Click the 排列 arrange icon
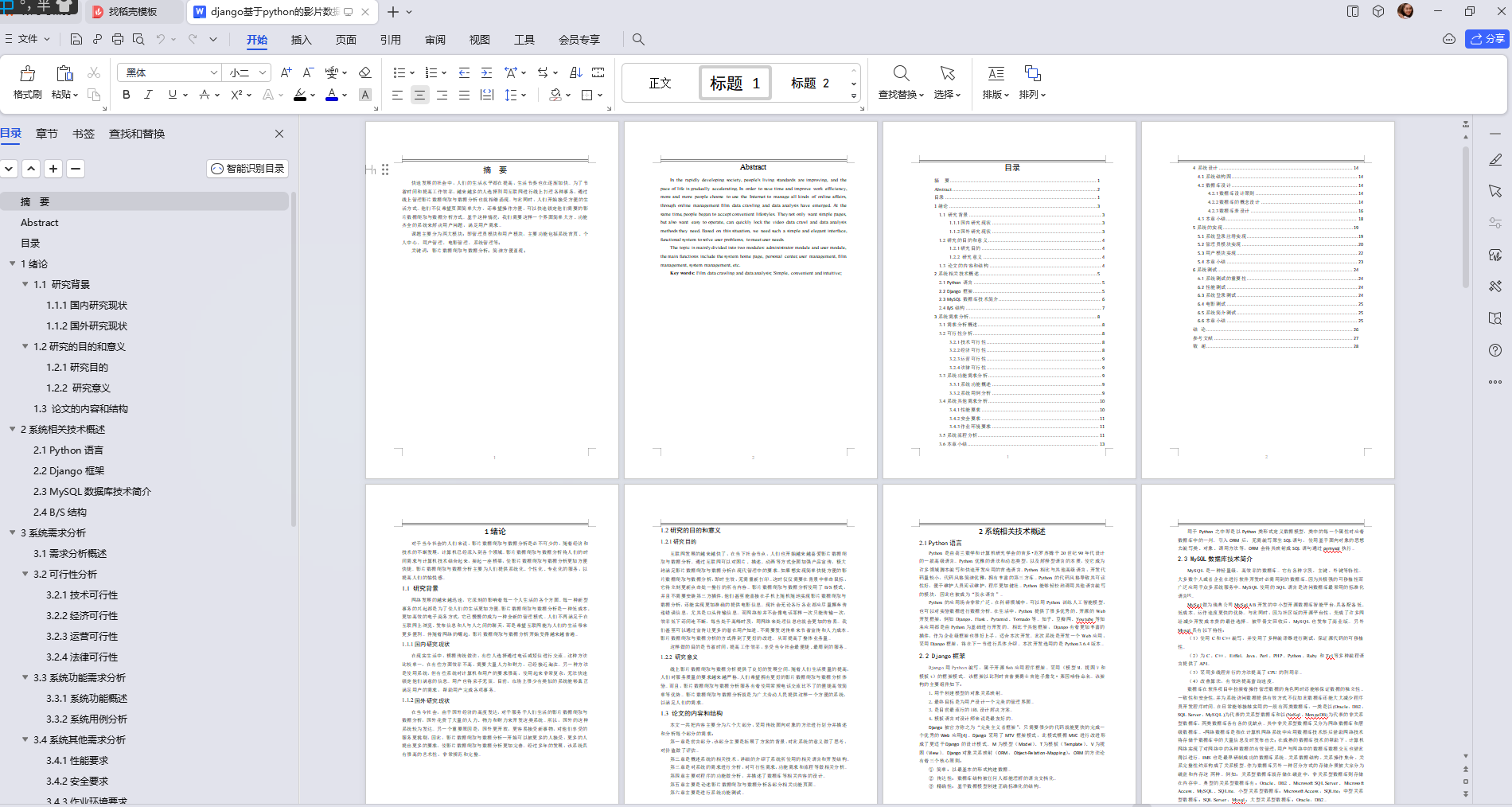This screenshot has height=807, width=1512. pyautogui.click(x=1032, y=73)
